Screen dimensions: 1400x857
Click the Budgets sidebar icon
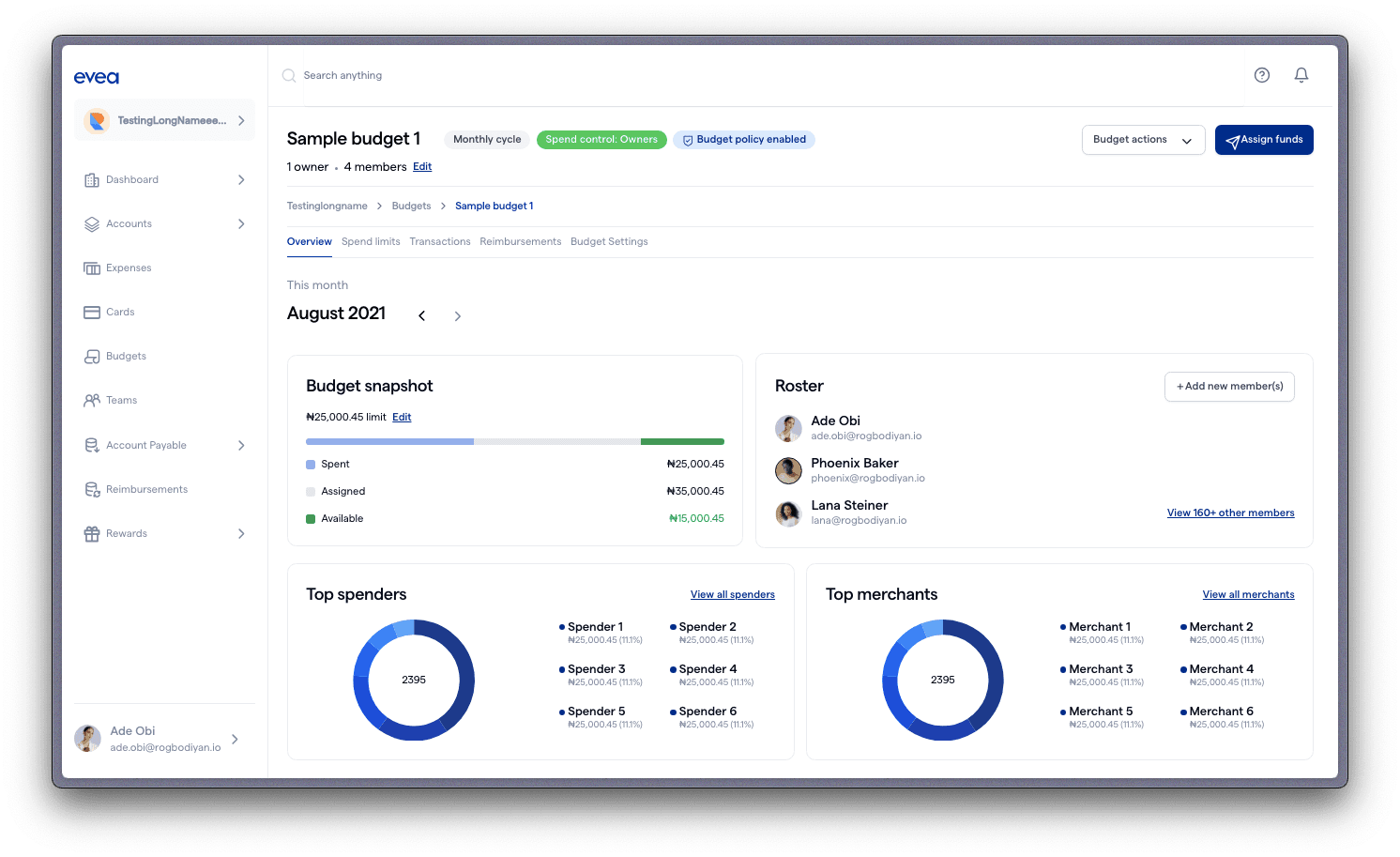pyautogui.click(x=92, y=357)
